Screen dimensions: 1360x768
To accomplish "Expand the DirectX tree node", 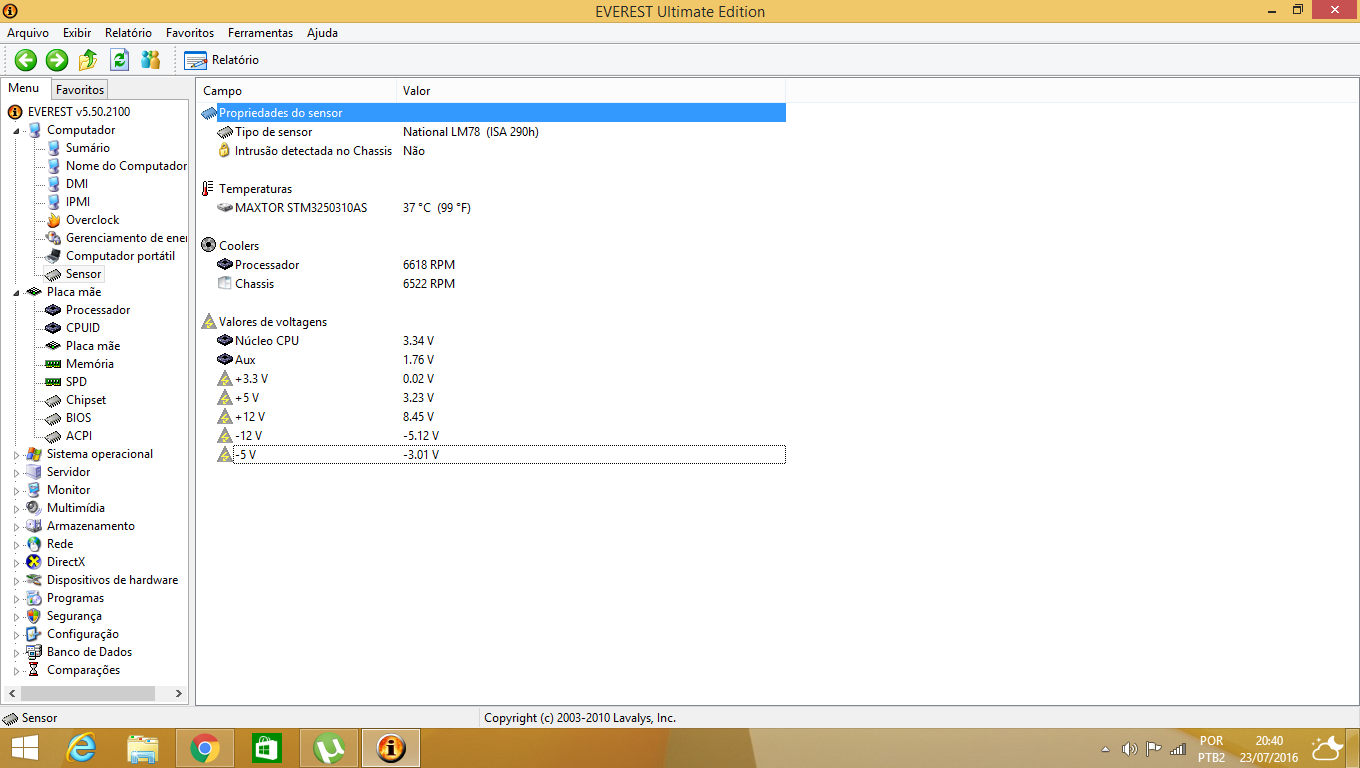I will point(17,562).
